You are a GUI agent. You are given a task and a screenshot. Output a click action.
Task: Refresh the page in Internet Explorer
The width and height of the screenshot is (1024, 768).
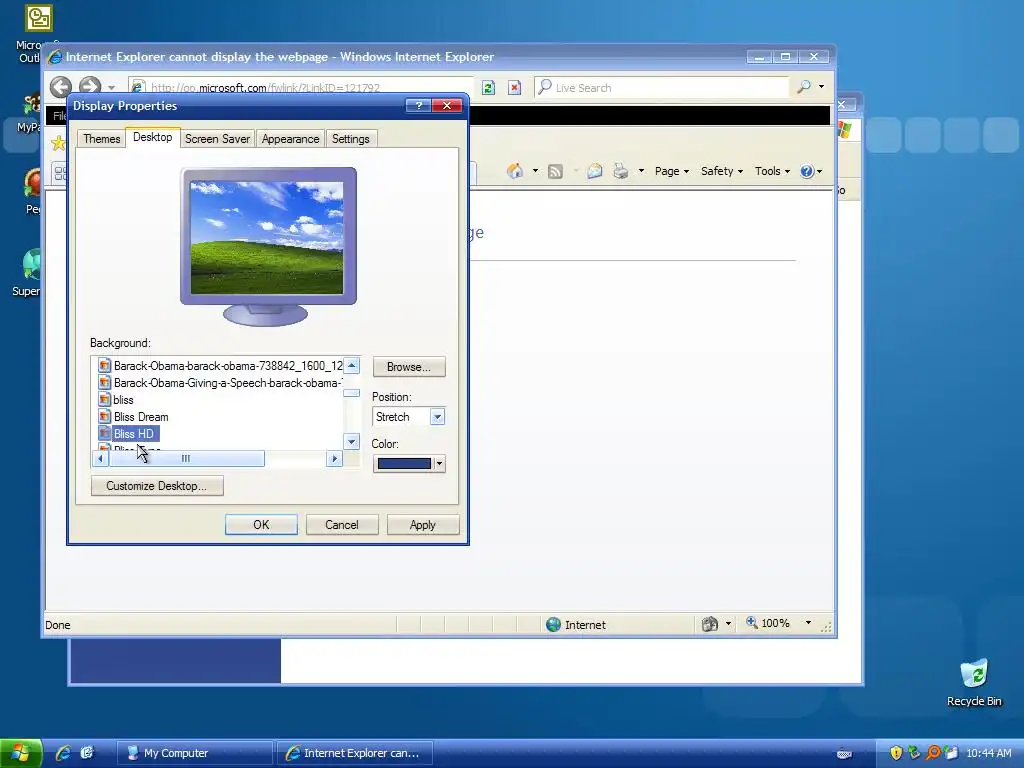pos(488,88)
